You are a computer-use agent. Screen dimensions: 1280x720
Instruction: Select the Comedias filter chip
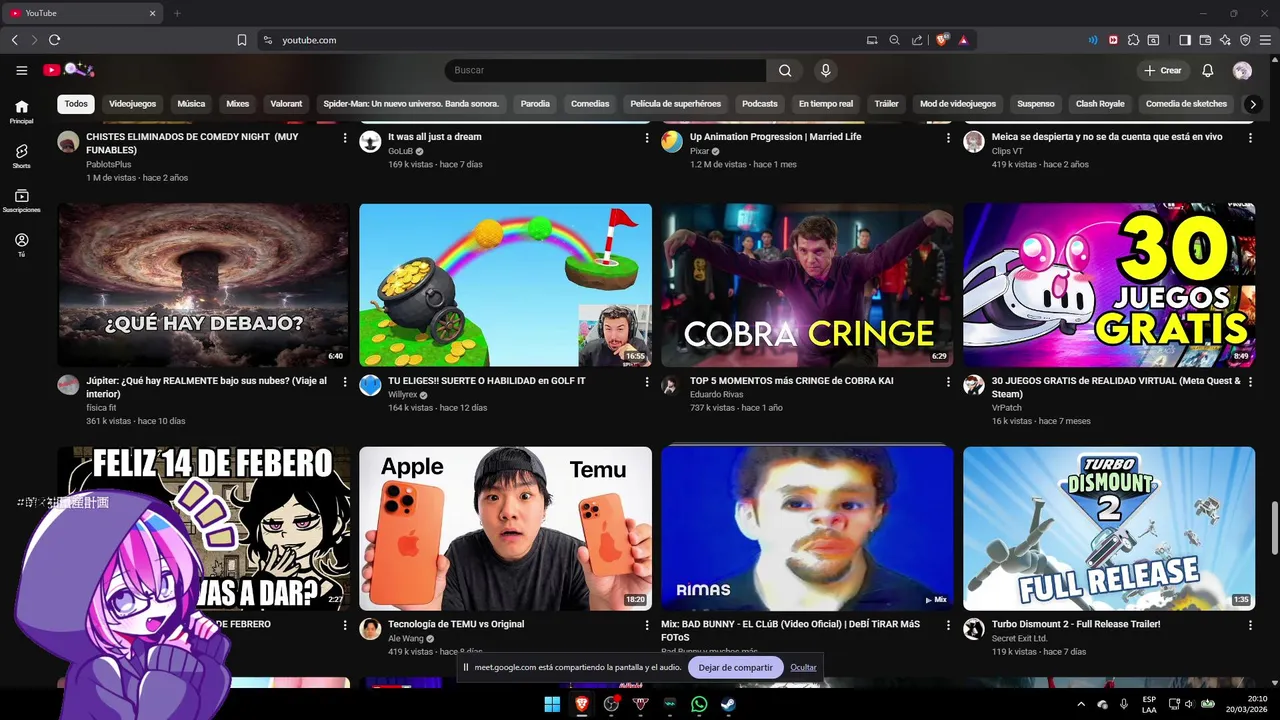pyautogui.click(x=590, y=104)
